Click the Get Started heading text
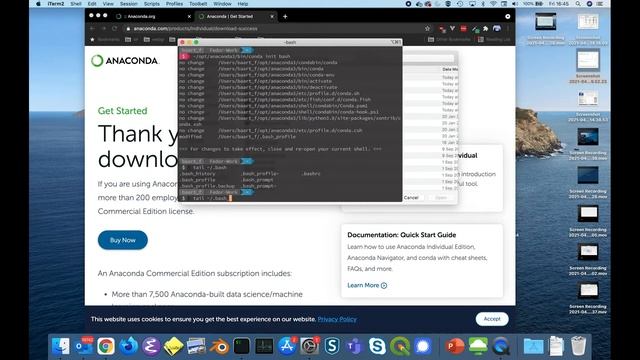640x360 pixels. (122, 111)
